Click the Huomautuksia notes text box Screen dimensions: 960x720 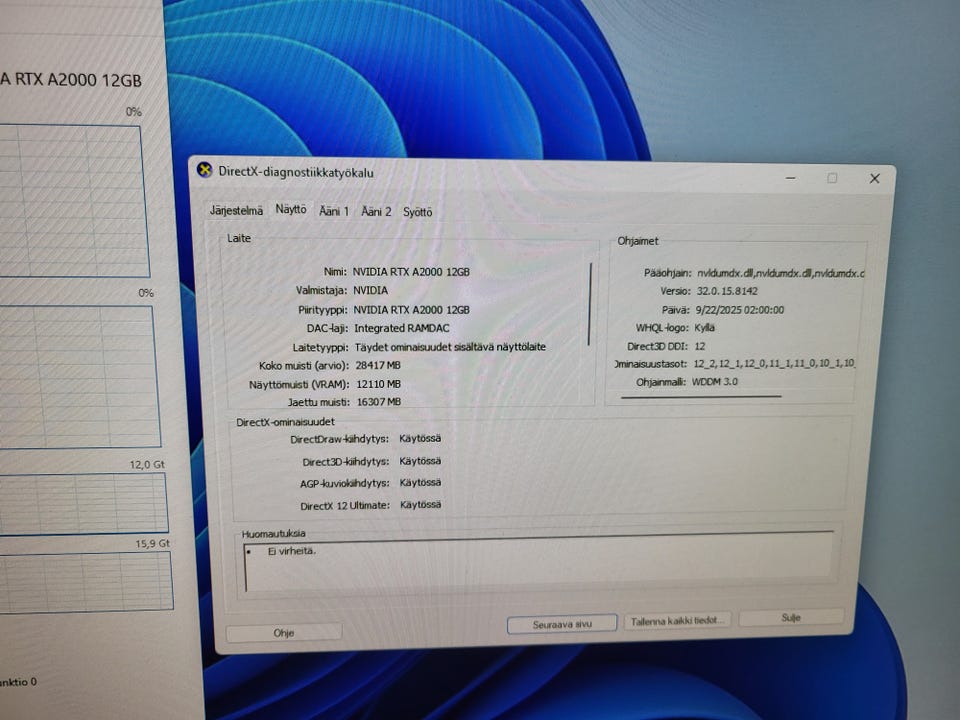539,561
